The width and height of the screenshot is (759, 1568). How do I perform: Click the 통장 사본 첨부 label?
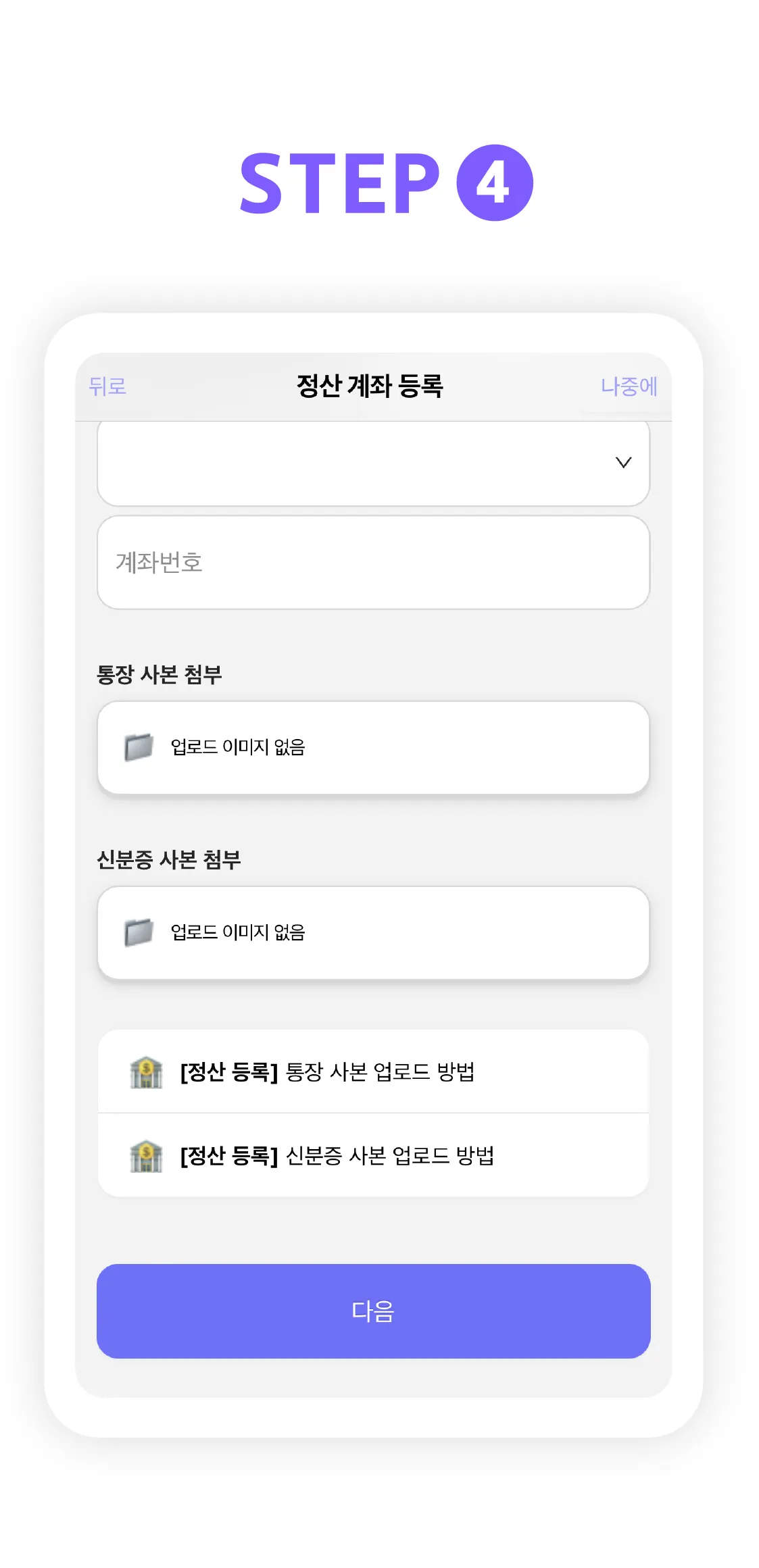[160, 674]
